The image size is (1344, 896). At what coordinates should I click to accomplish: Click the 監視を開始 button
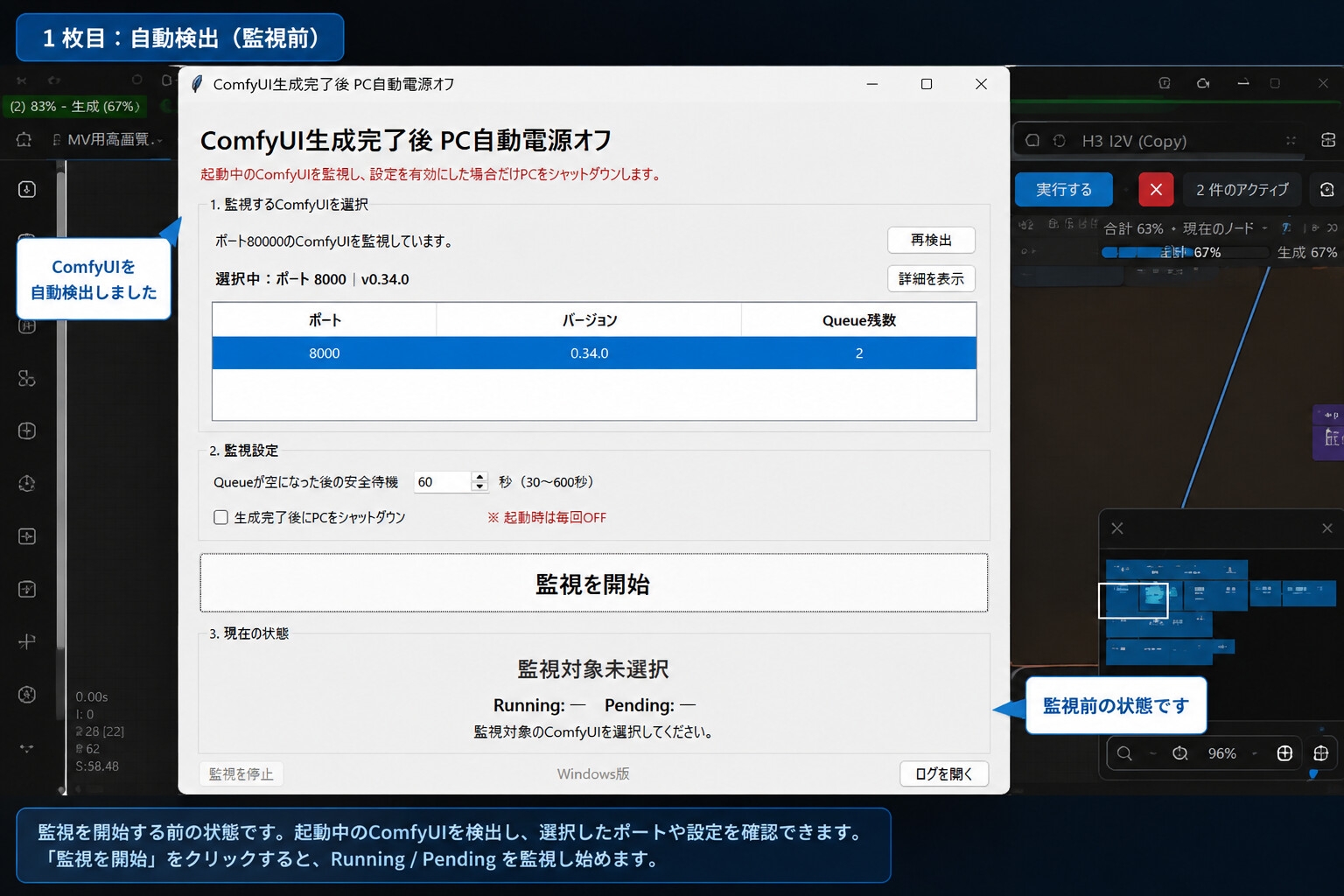coord(593,583)
